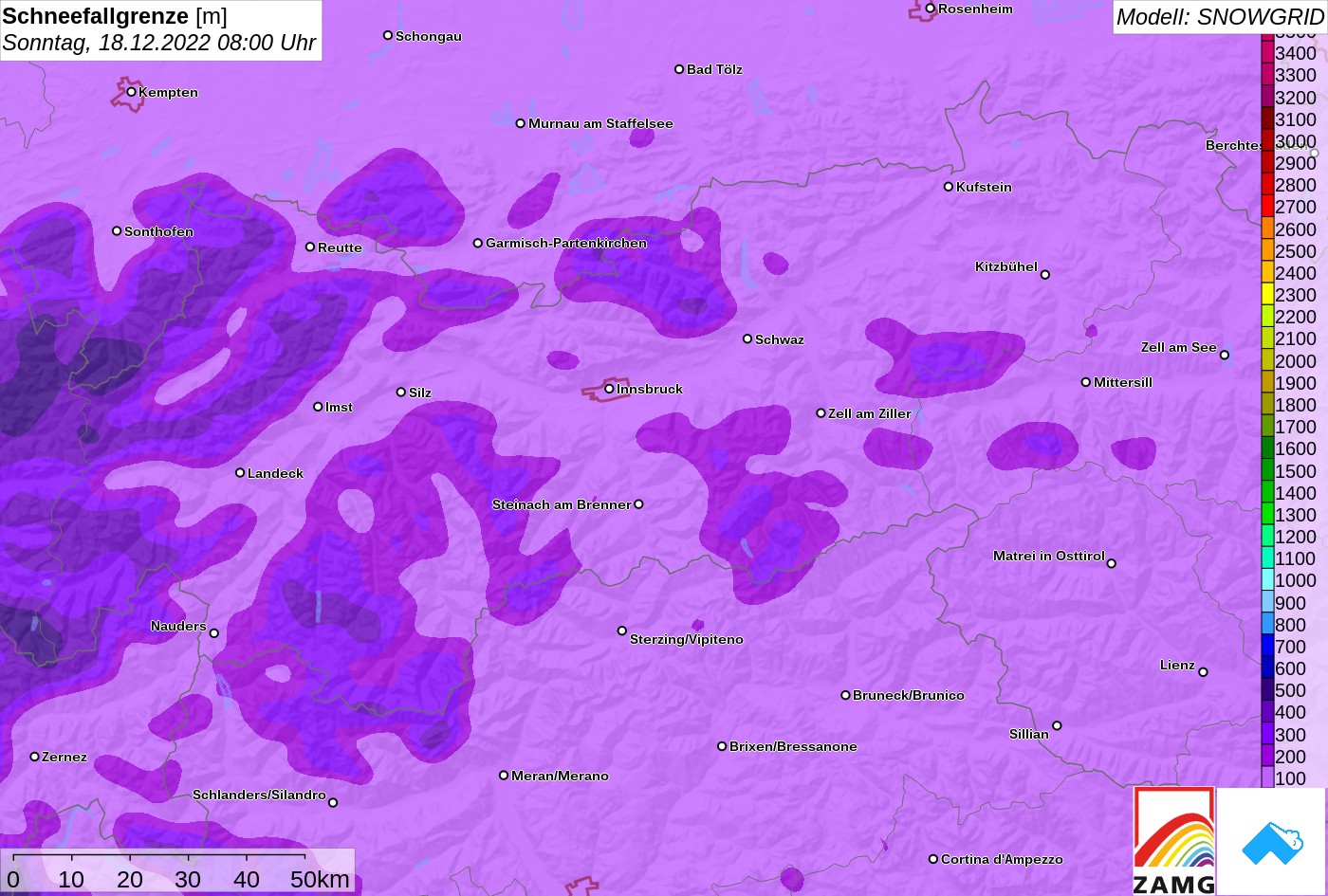Click the "Bruneck/Brunico" label
1328x896 pixels.
[909, 695]
